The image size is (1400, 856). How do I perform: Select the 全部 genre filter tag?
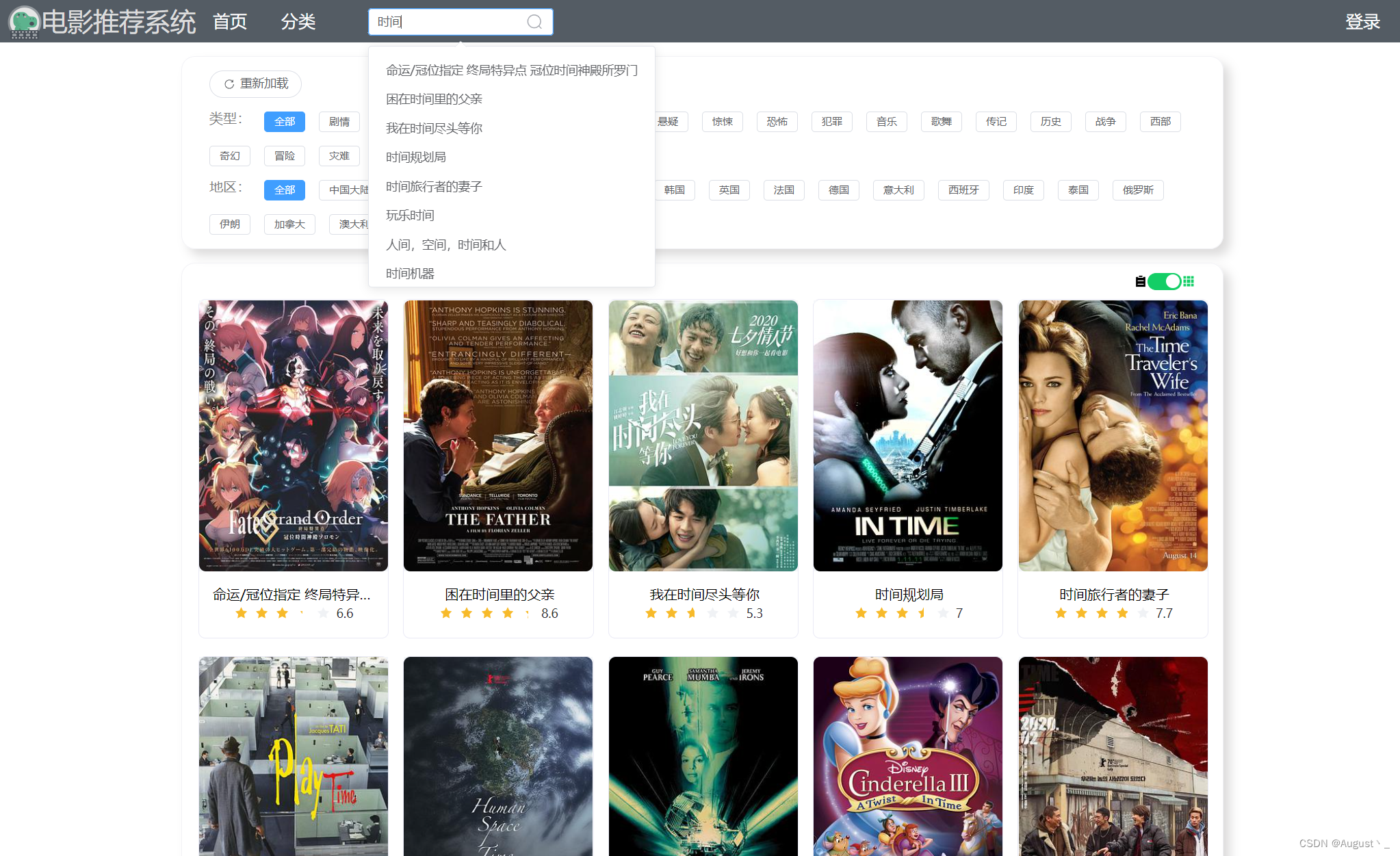(284, 122)
